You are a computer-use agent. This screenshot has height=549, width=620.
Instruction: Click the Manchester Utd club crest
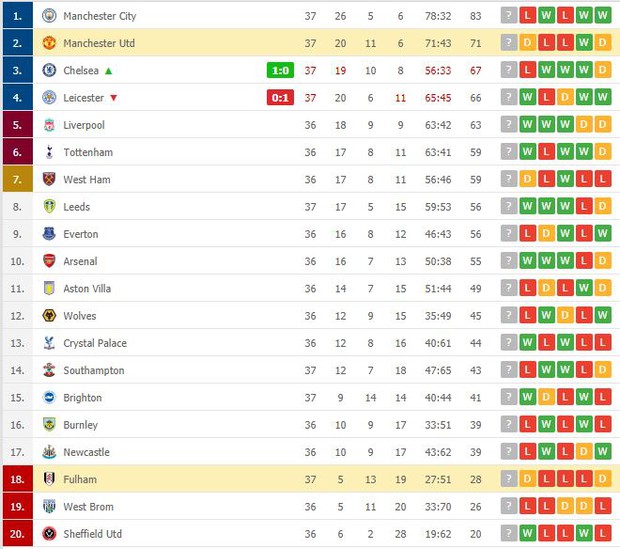49,43
